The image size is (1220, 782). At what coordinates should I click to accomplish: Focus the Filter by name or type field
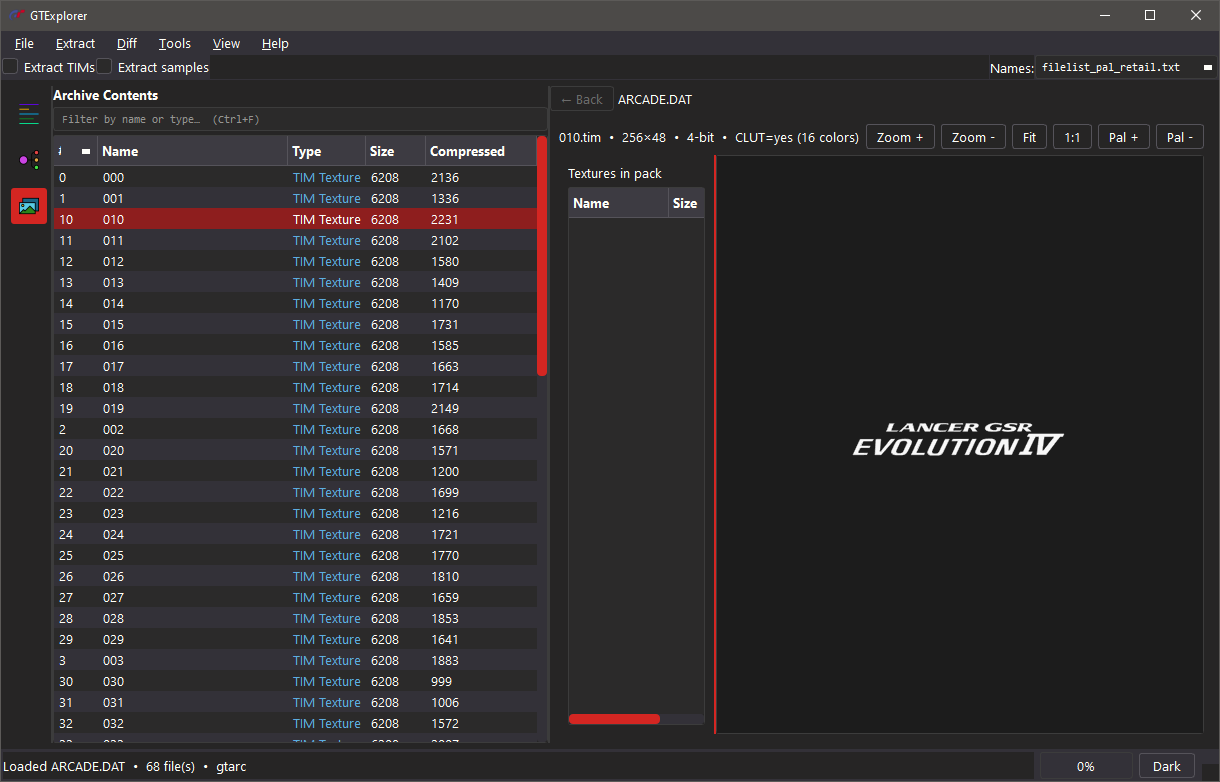click(299, 119)
